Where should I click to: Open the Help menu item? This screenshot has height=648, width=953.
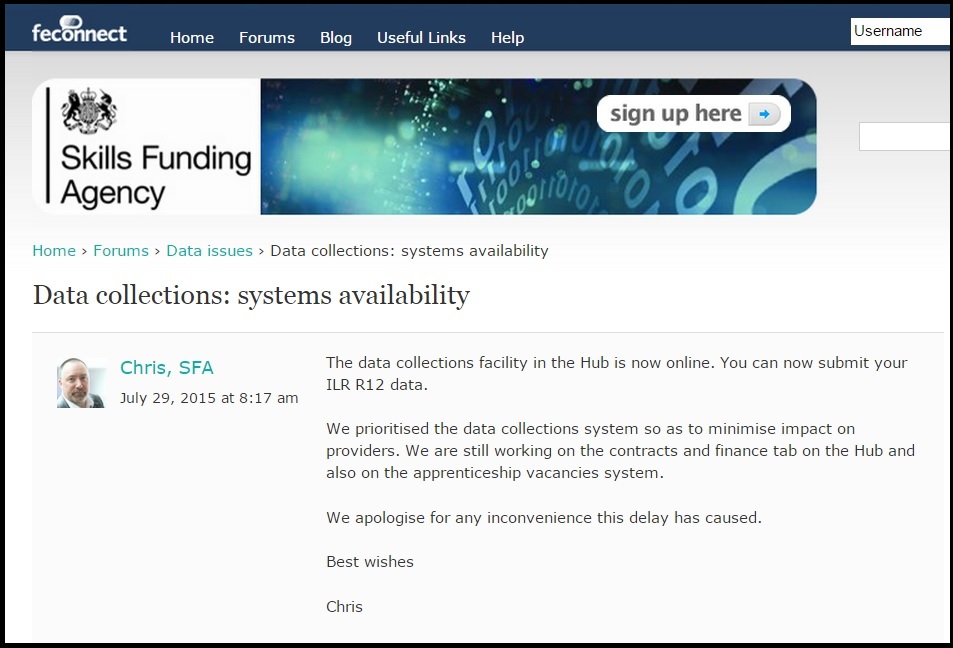point(507,38)
